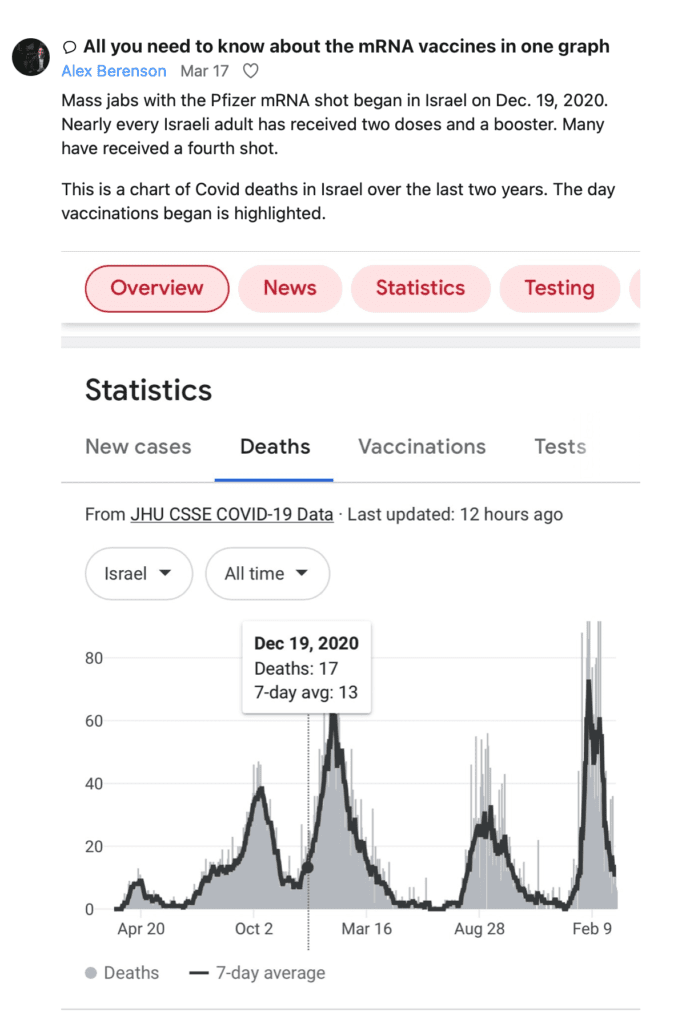Switch to the Tests tab

(x=560, y=447)
